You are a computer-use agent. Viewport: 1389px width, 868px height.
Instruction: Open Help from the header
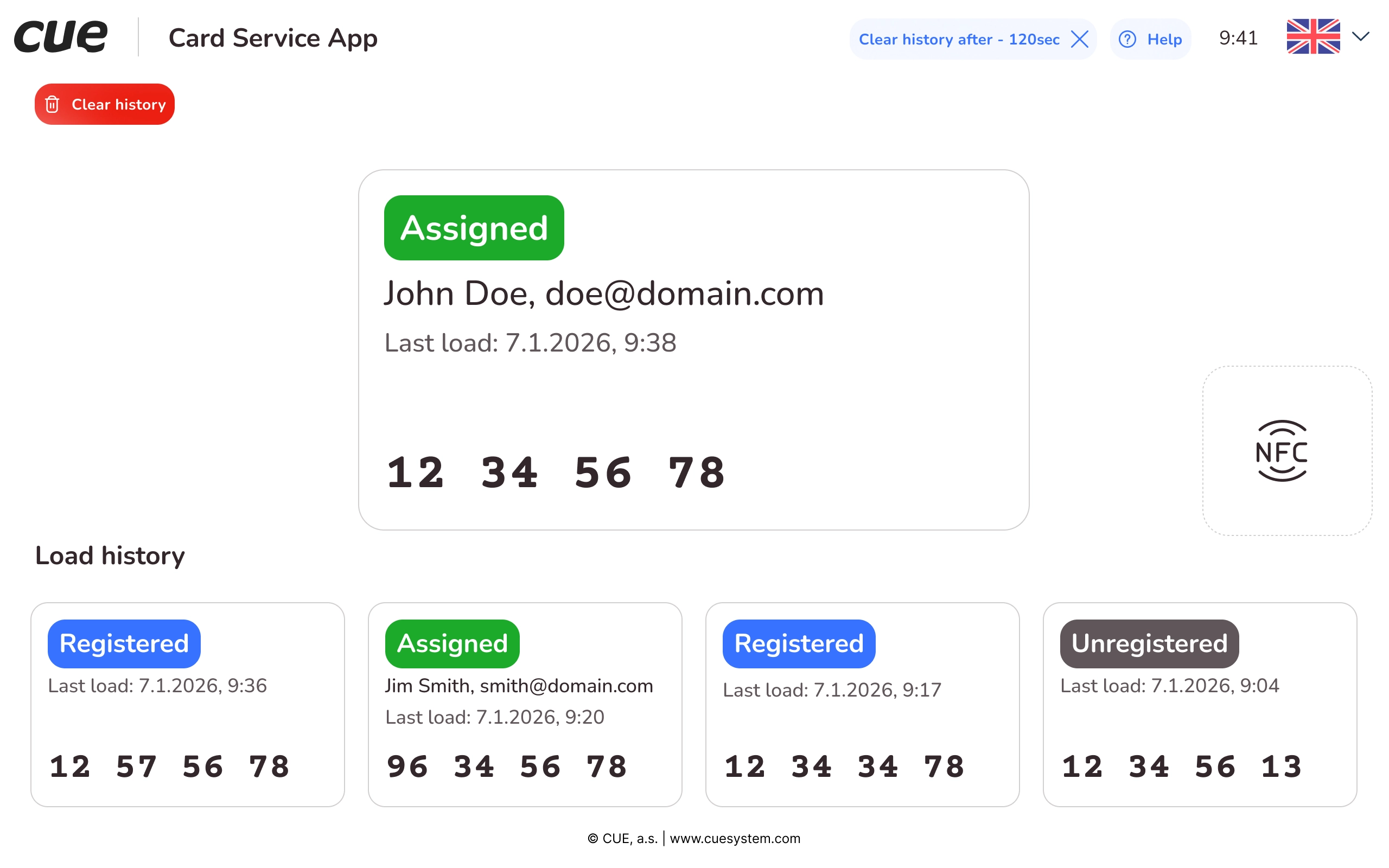coord(1164,39)
